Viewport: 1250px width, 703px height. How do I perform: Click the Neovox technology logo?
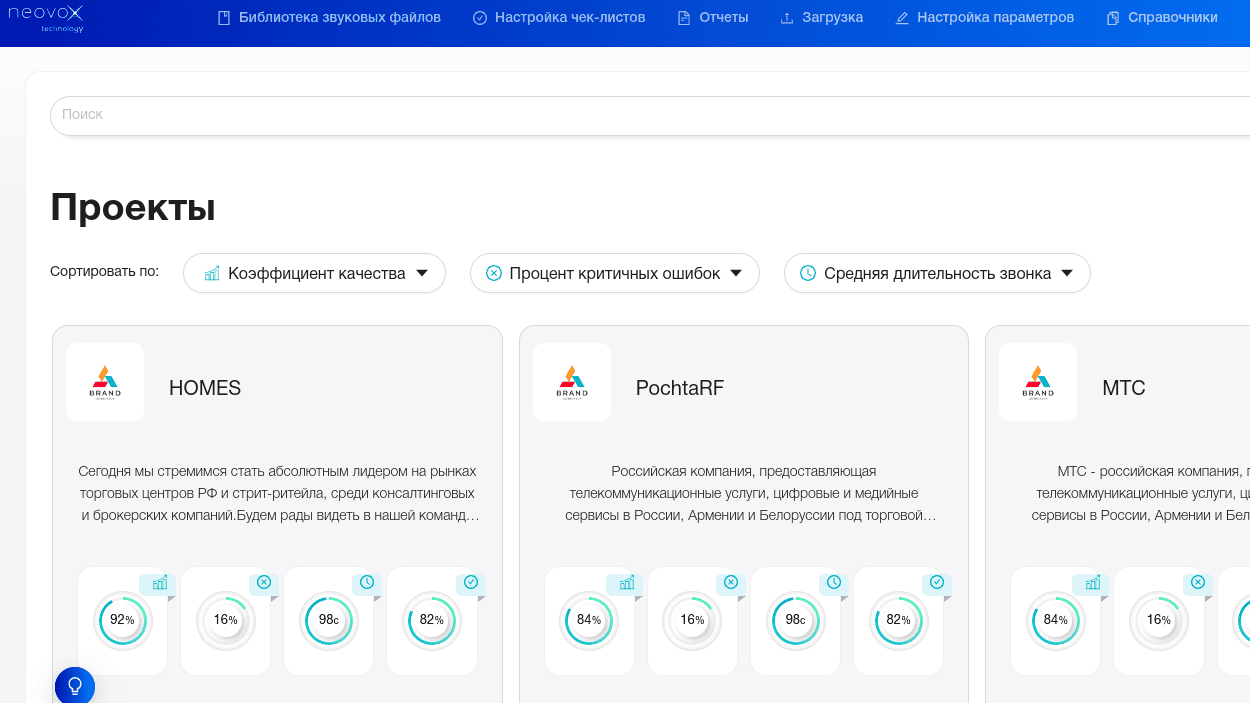pyautogui.click(x=46, y=18)
